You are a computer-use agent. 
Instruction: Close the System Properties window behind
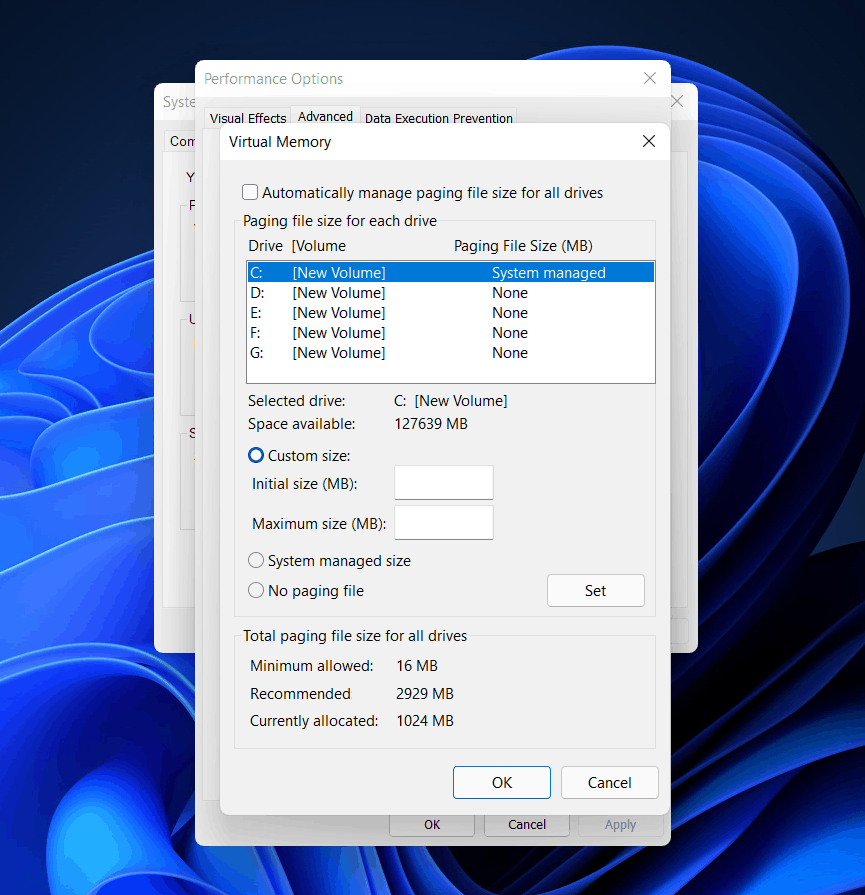point(678,102)
